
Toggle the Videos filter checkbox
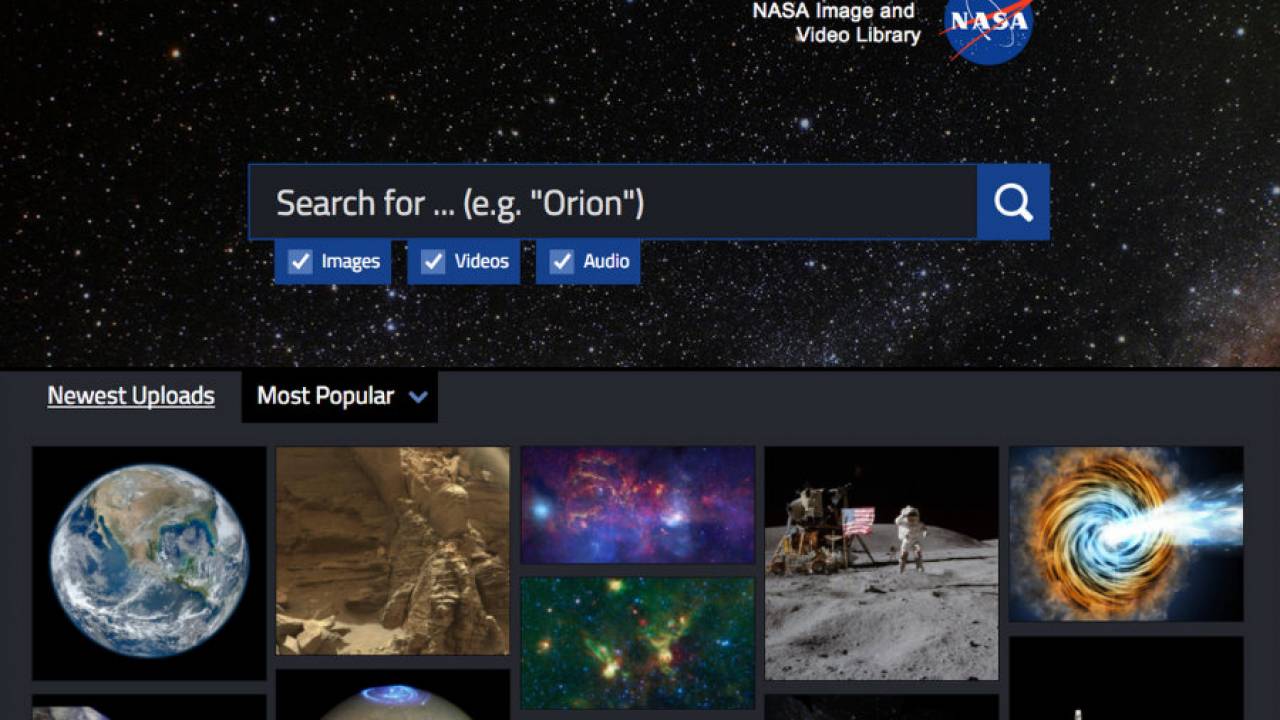pyautogui.click(x=433, y=262)
